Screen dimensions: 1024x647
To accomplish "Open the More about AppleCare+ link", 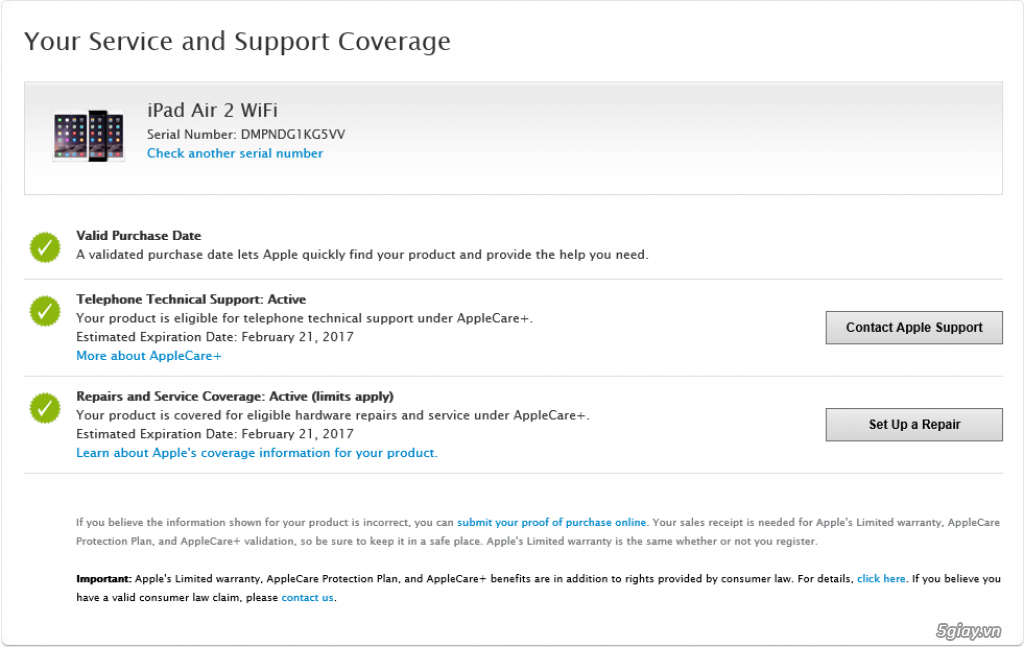I will pyautogui.click(x=149, y=356).
